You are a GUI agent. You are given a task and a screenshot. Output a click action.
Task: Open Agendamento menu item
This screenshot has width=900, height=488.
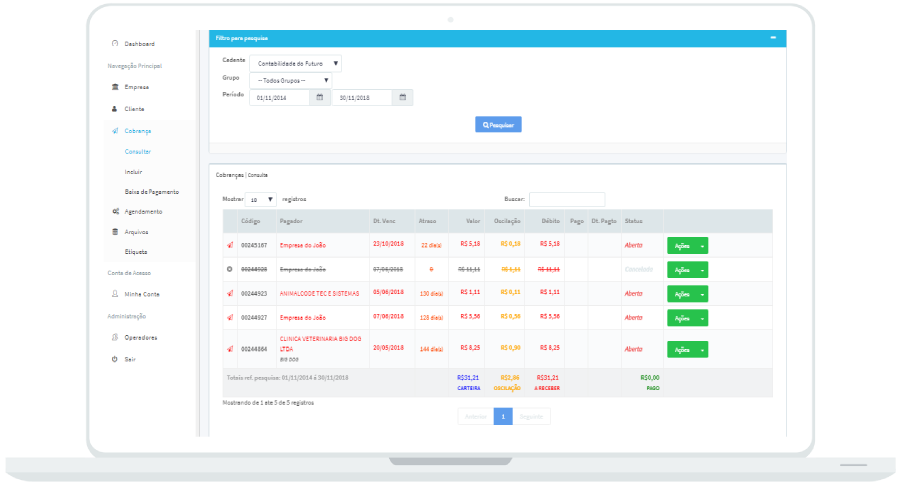click(x=143, y=212)
